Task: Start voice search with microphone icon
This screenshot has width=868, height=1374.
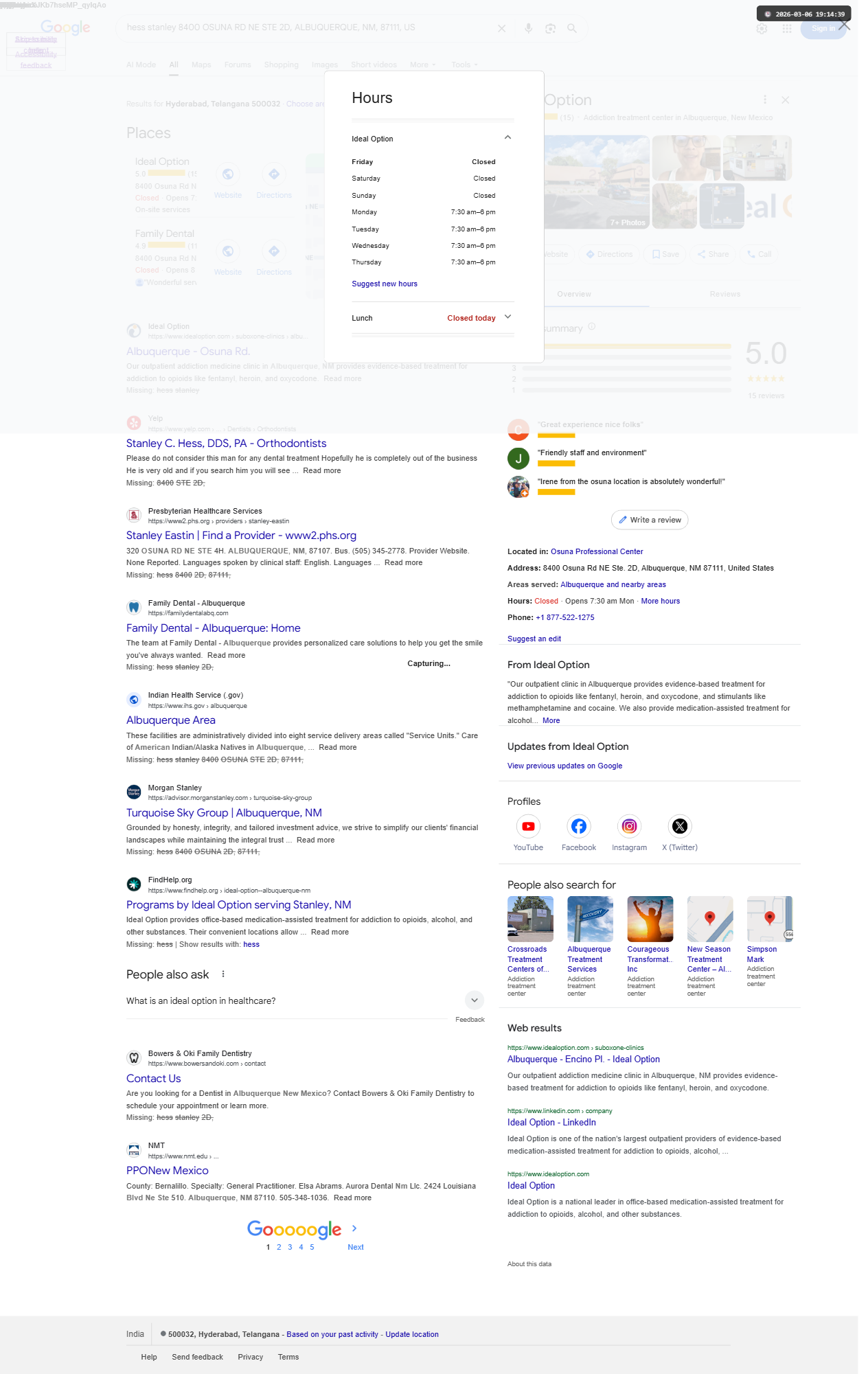Action: [x=527, y=28]
